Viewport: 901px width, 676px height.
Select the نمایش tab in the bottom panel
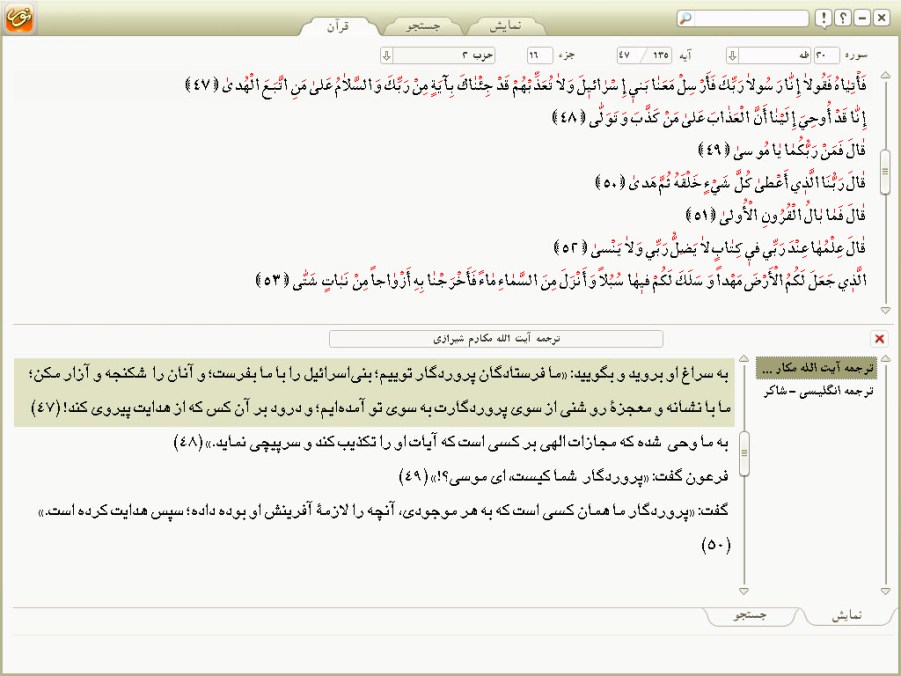coord(847,616)
